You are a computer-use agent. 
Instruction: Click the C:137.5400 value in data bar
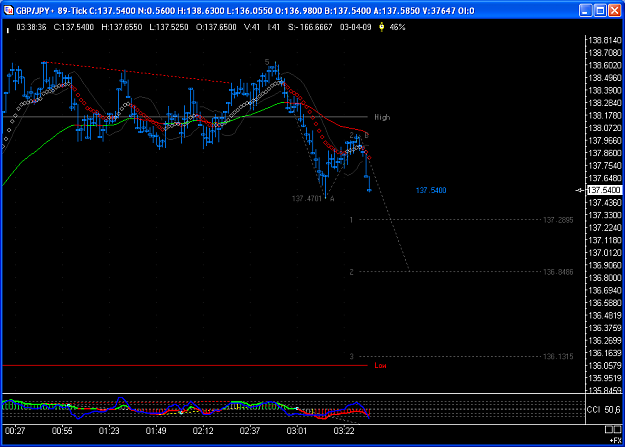point(74,27)
